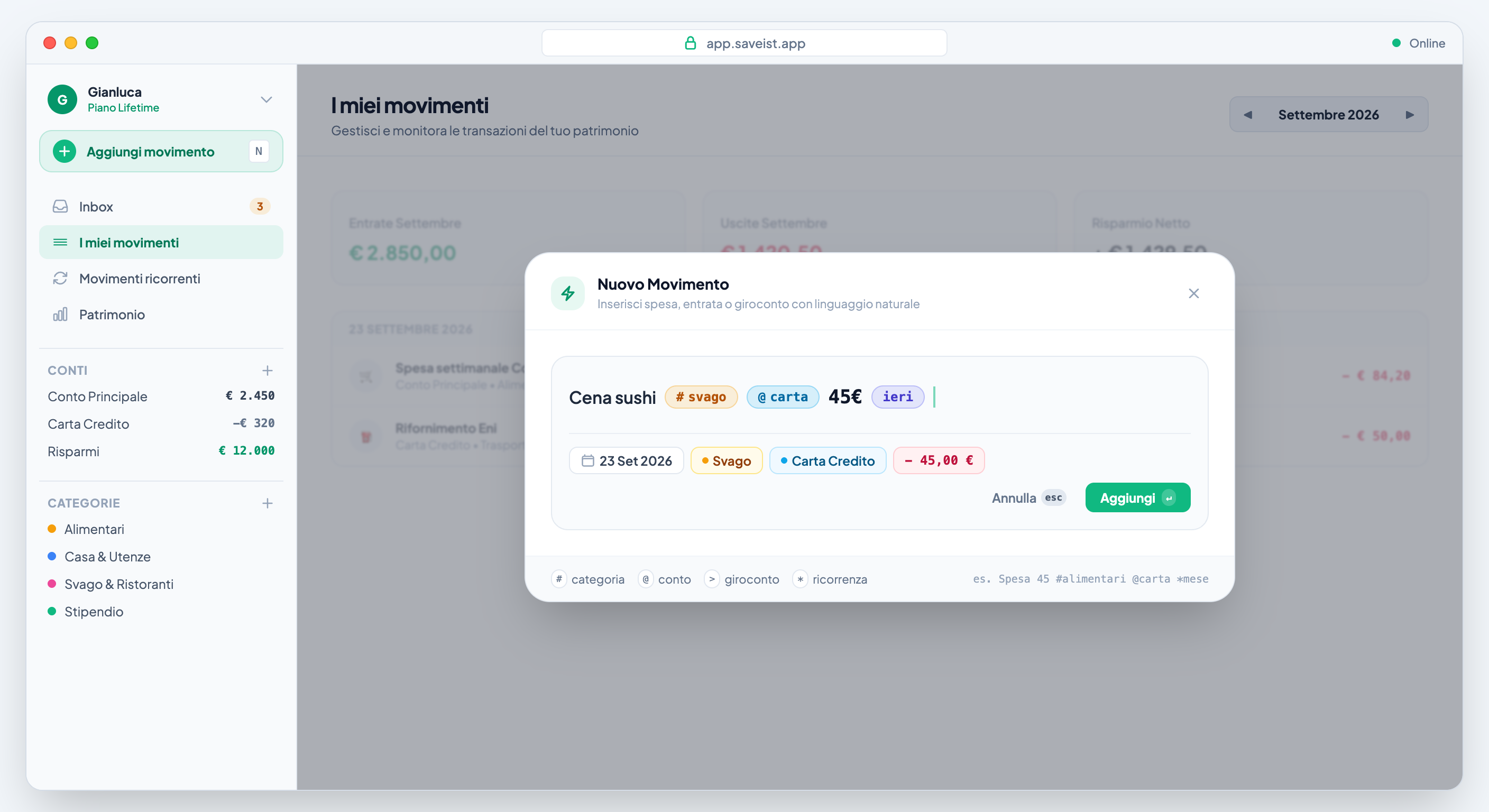
Task: Click the esc key badge beside Annulla
Action: 1053,497
